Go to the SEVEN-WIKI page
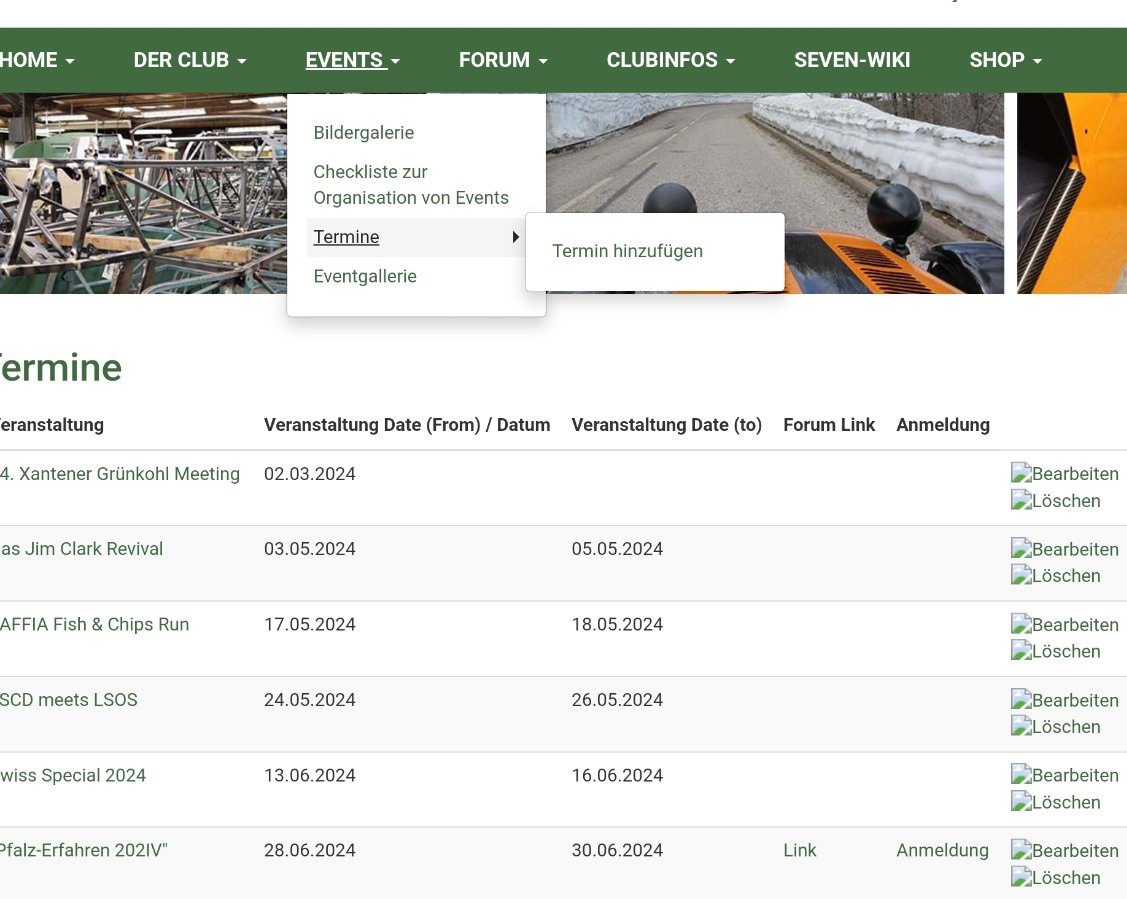 tap(852, 60)
